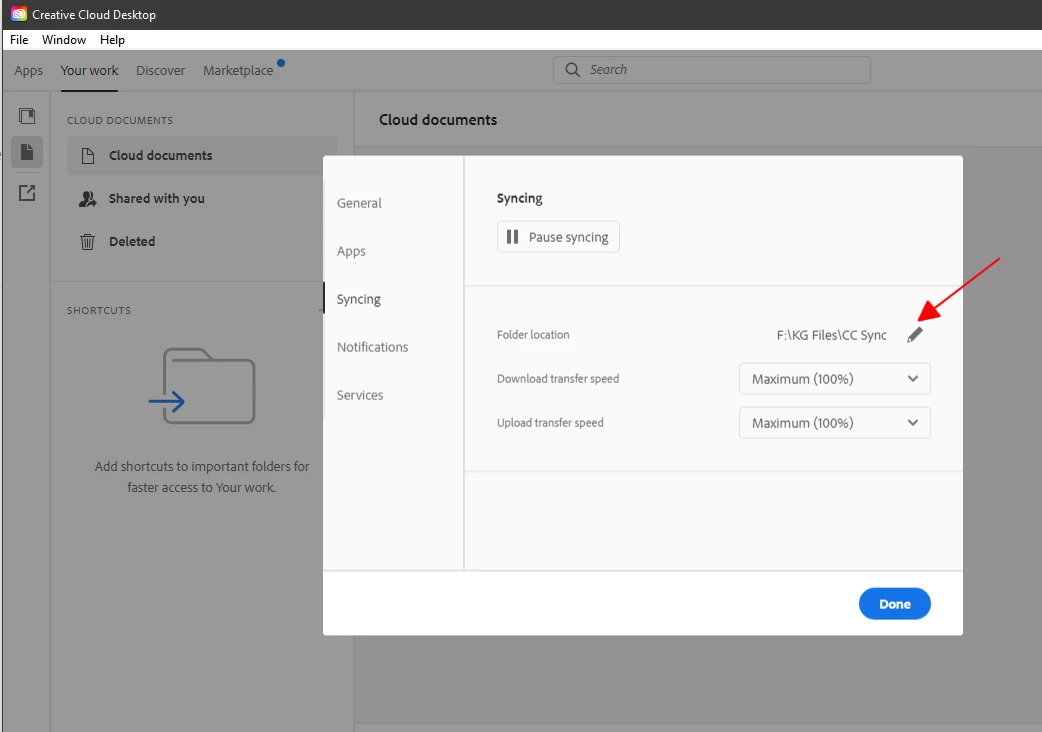This screenshot has width=1042, height=732.
Task: Select Notifications in preferences sidebar
Action: (x=372, y=347)
